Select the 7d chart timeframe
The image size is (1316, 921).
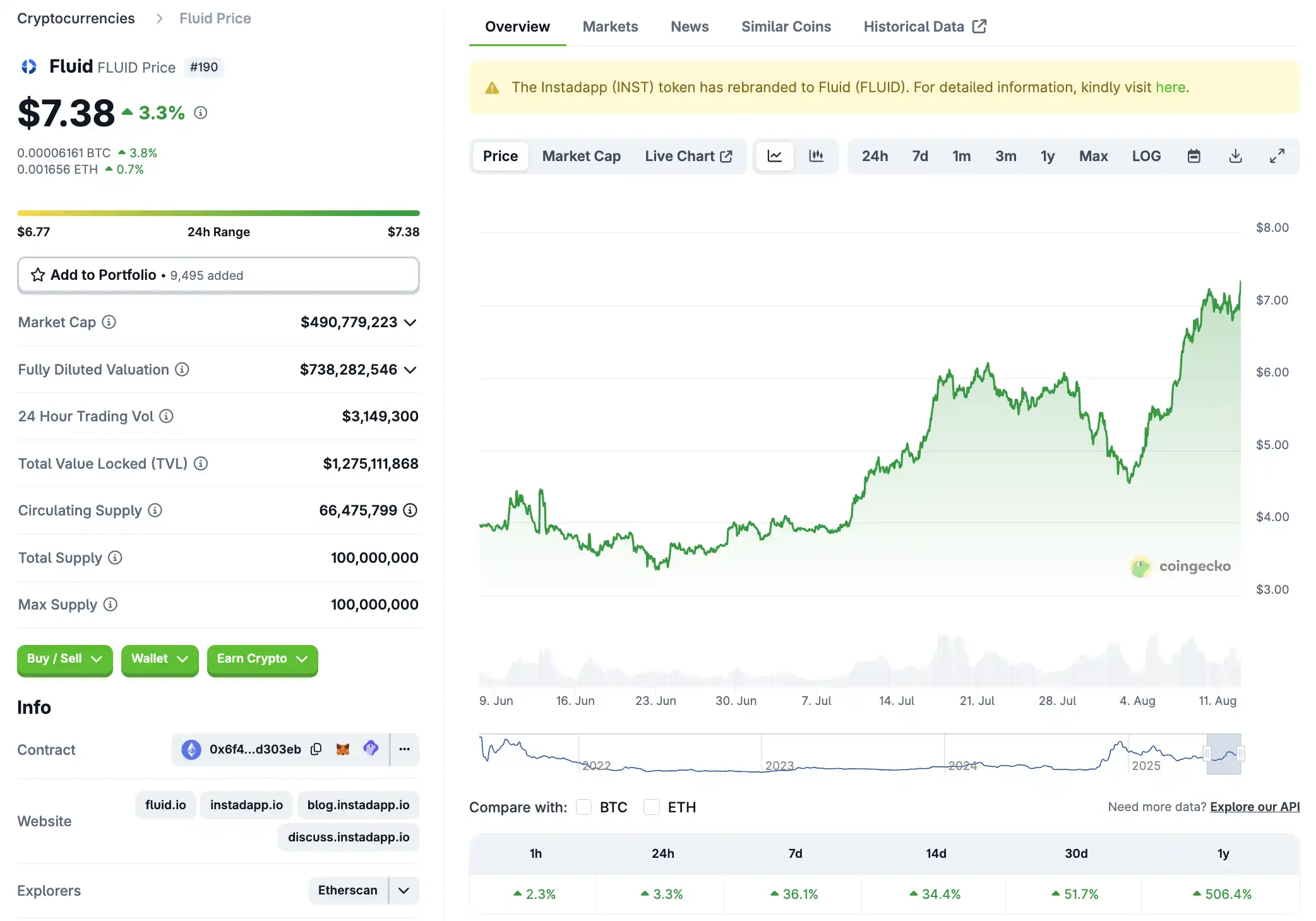point(919,156)
